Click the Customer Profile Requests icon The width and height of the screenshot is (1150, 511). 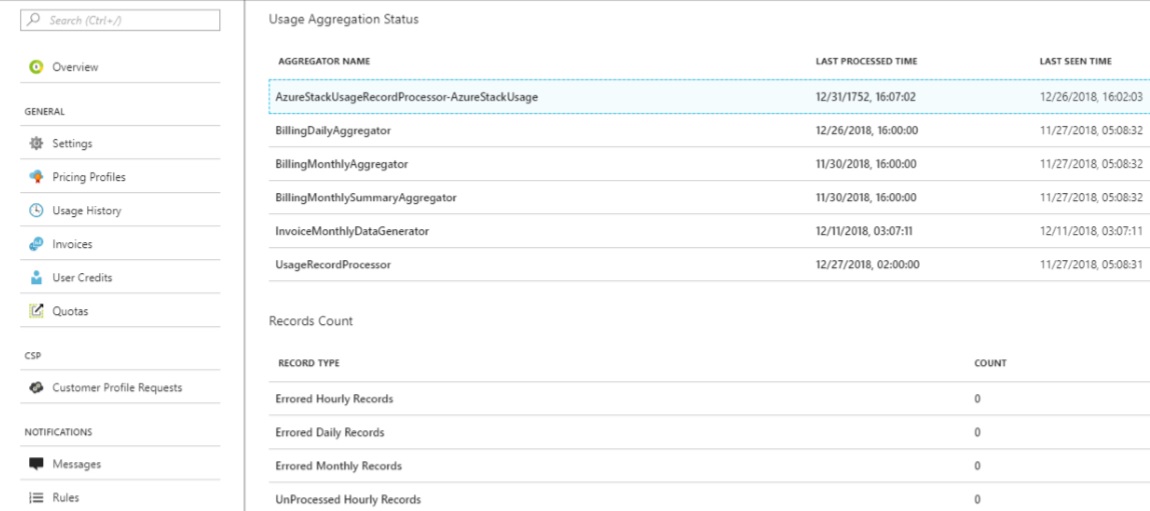(35, 387)
